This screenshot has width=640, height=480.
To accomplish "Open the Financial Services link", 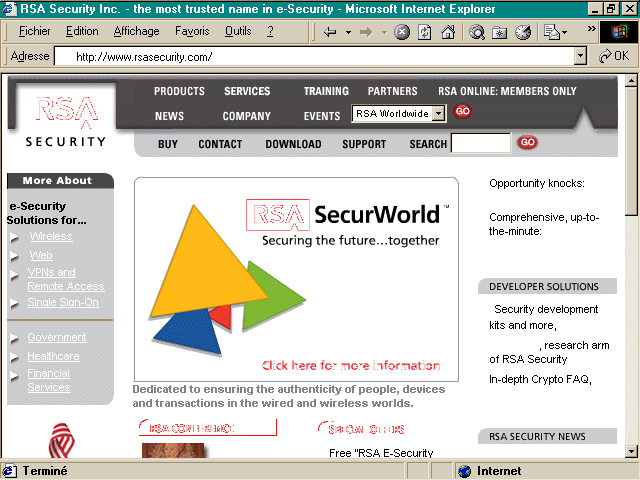I will (x=49, y=380).
